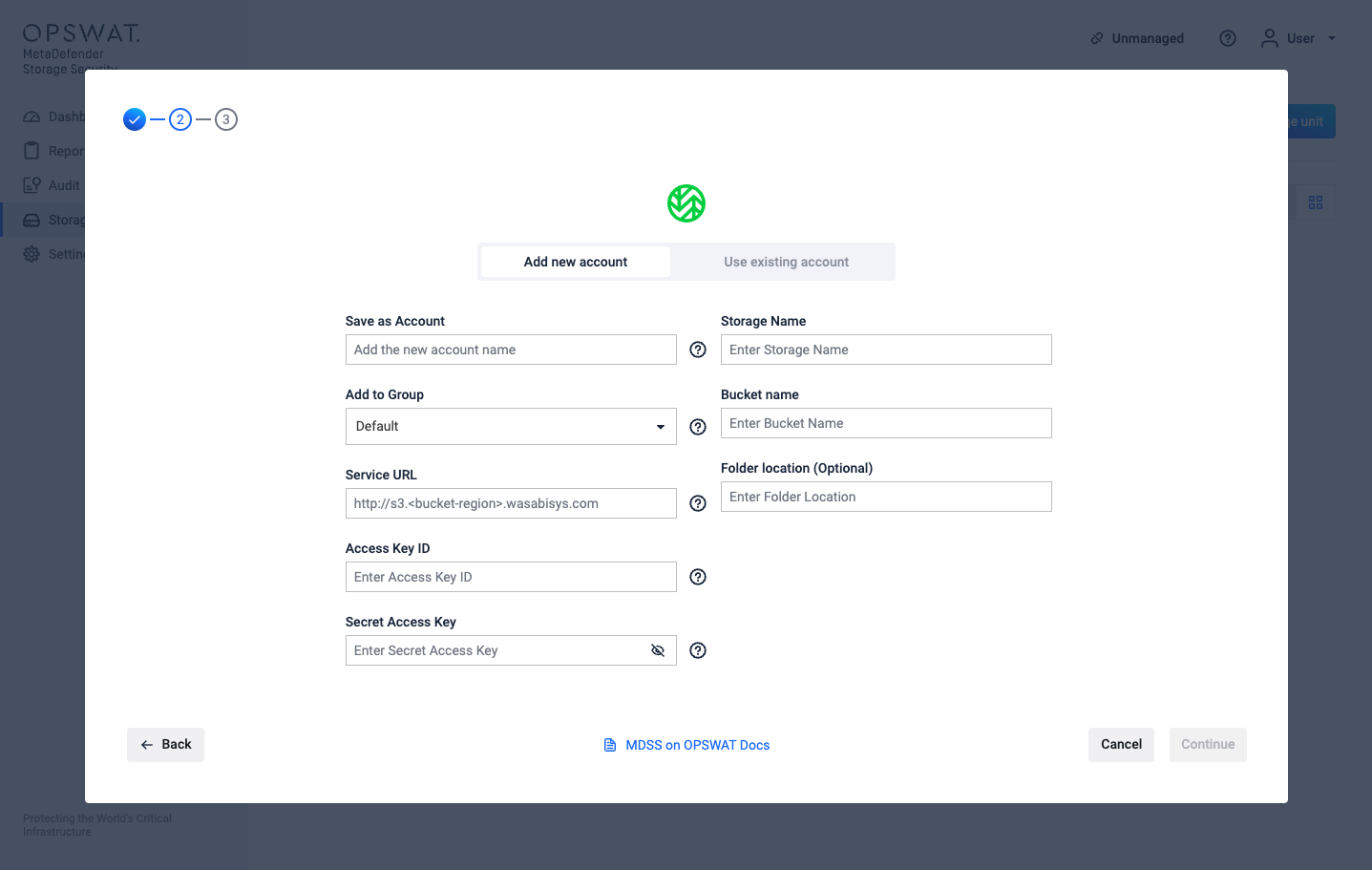Click the document icon beside MDSS Docs
Viewport: 1372px width, 870px height.
(x=610, y=745)
